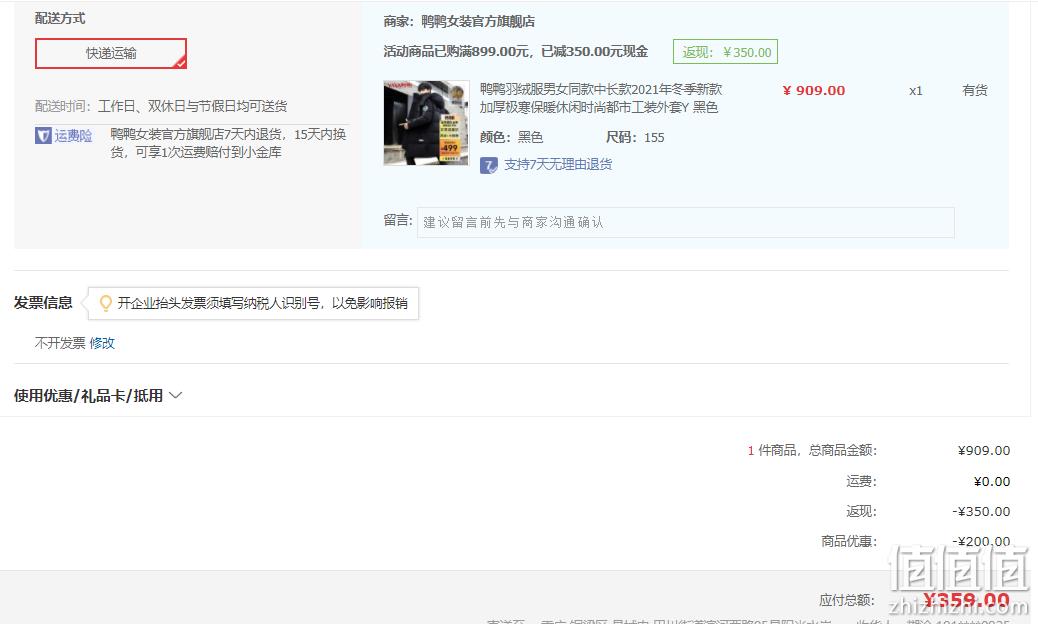
Task: Click the 使用优惠/礼品卡/抵用 heading
Action: pos(88,395)
